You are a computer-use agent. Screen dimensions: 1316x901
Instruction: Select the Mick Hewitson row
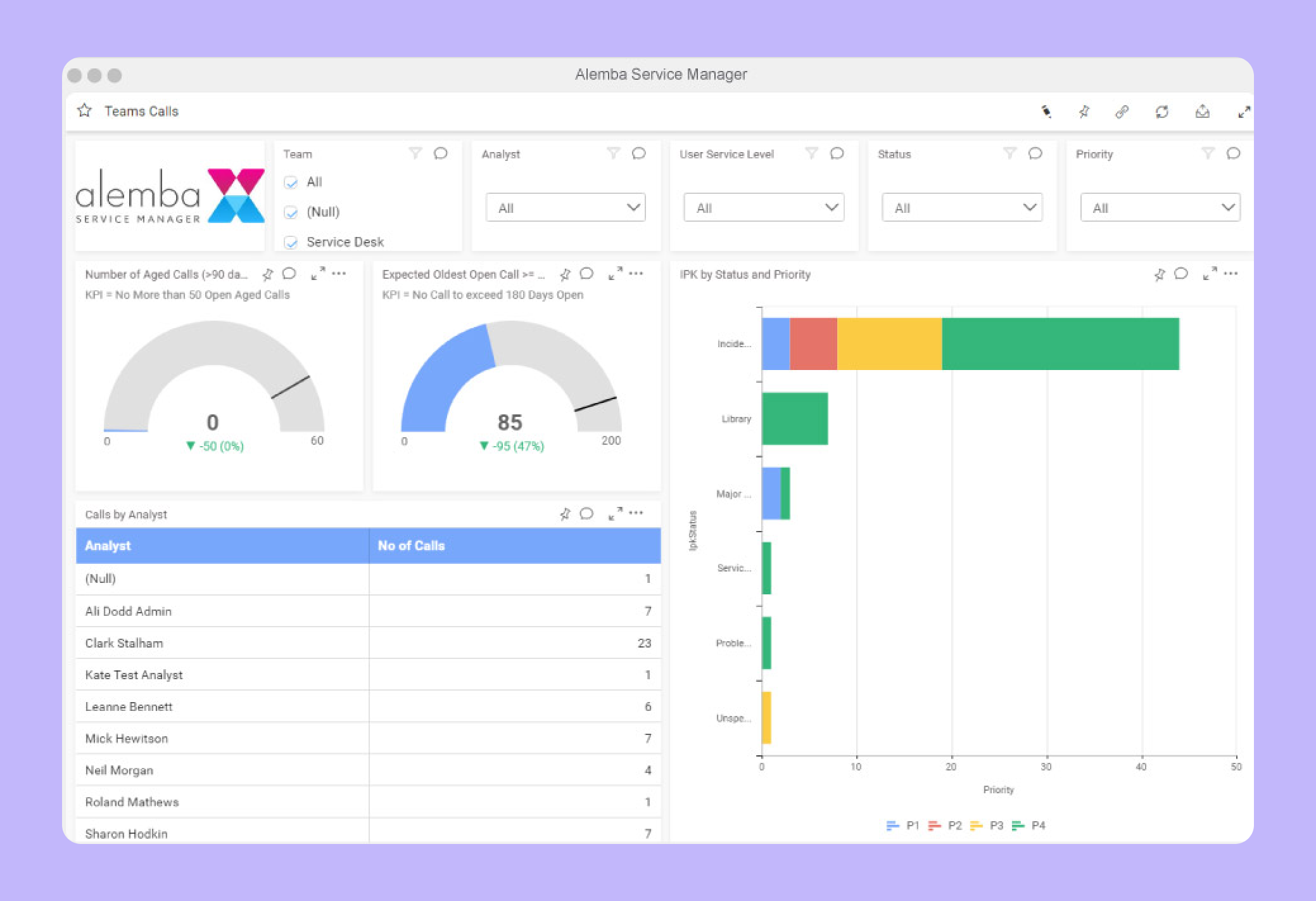[x=368, y=738]
